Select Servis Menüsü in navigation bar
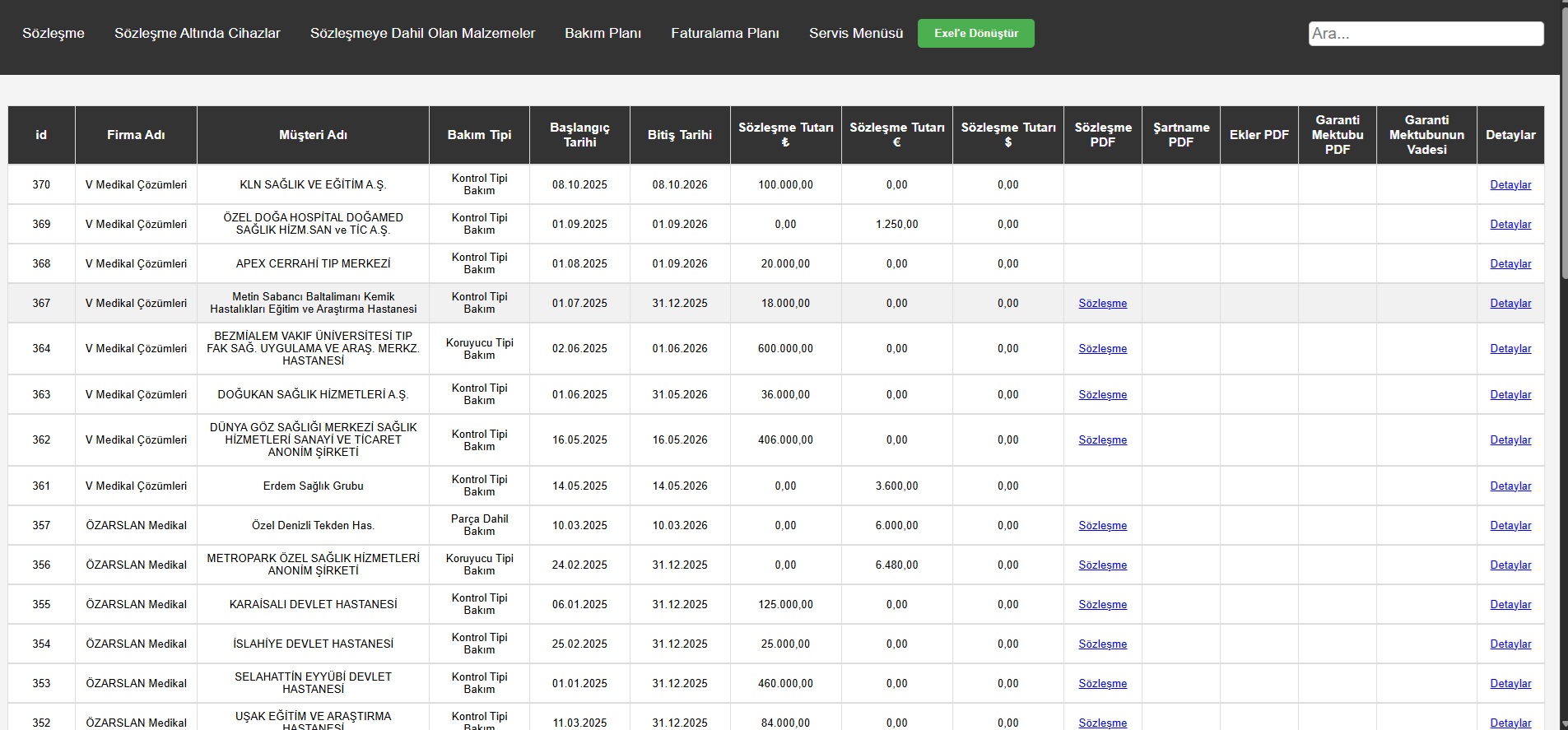Viewport: 1568px width, 730px height. click(x=856, y=34)
